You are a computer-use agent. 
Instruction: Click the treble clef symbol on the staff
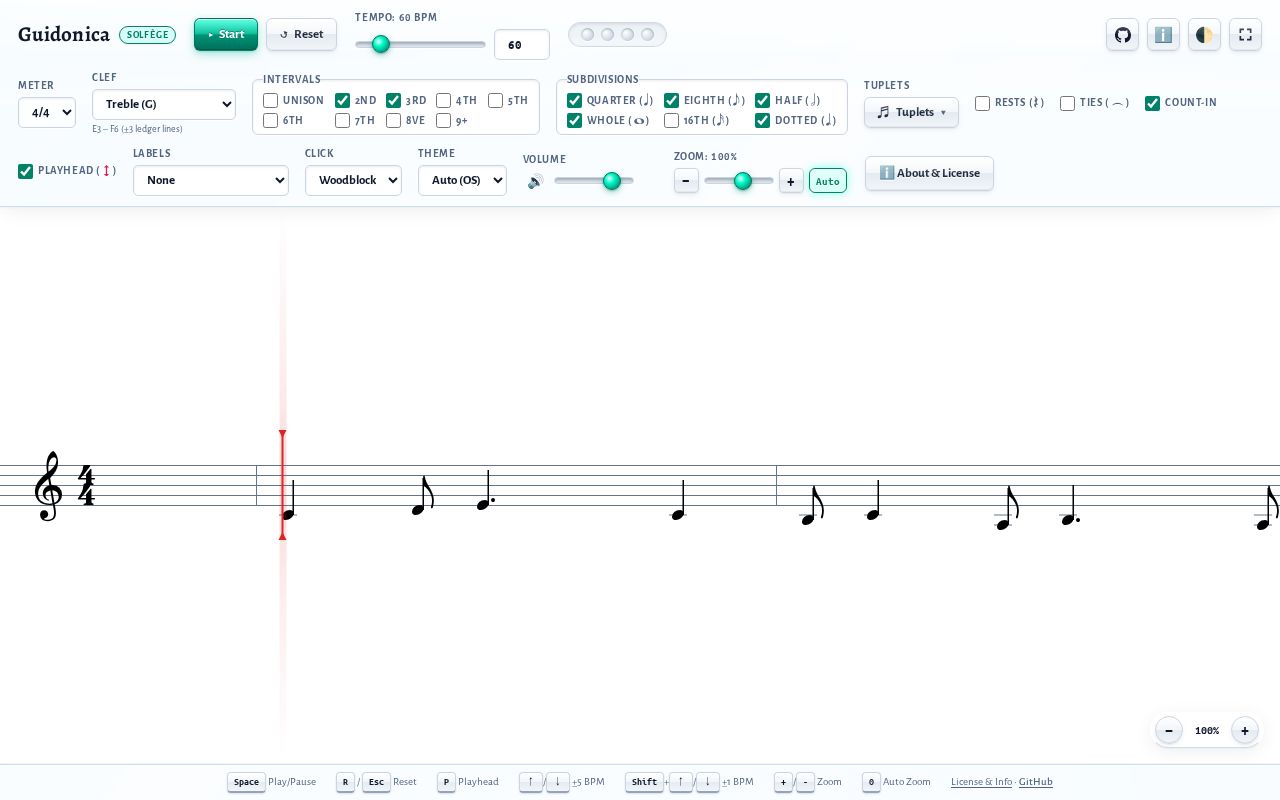pyautogui.click(x=48, y=486)
